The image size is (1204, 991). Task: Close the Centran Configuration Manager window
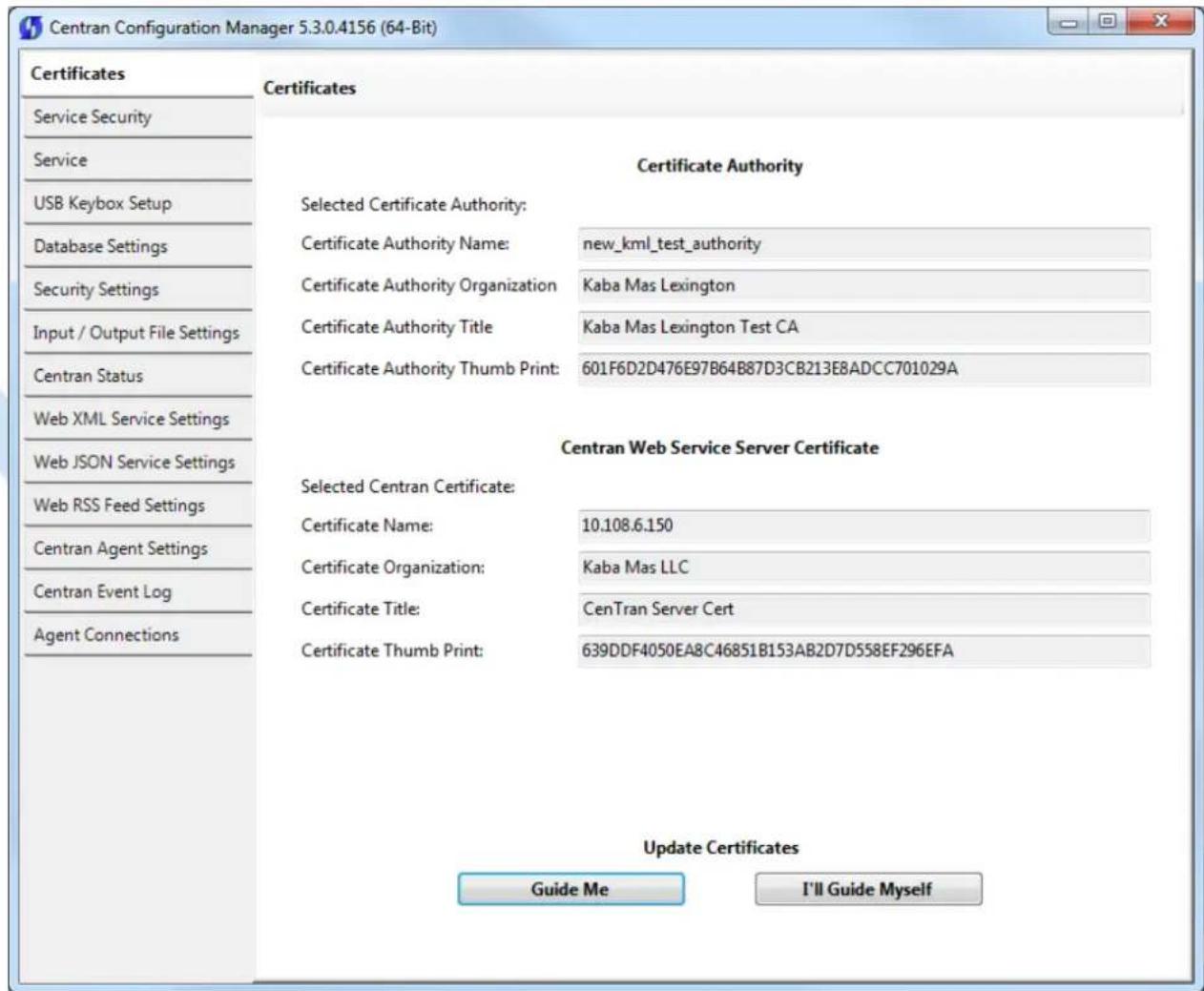click(x=1159, y=22)
